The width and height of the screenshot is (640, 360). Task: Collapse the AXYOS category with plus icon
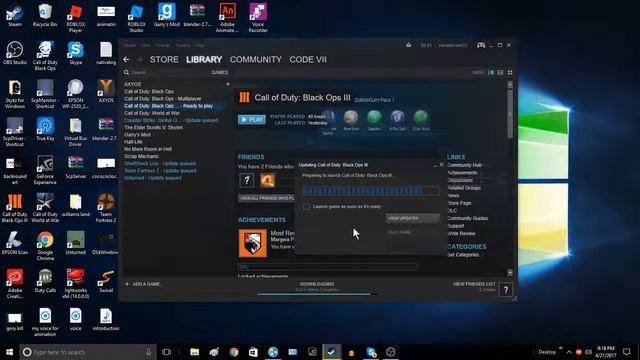coord(228,84)
